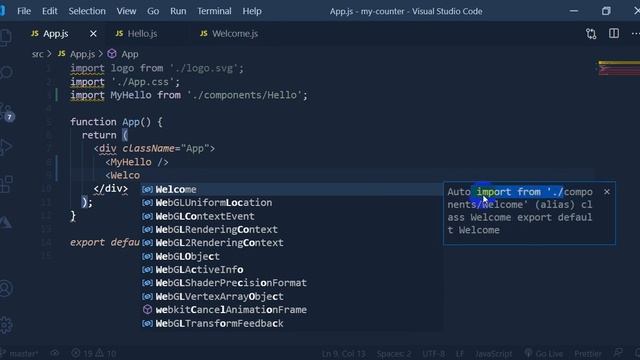This screenshot has width=640, height=360.
Task: Open the Help menu
Action: (252, 11)
